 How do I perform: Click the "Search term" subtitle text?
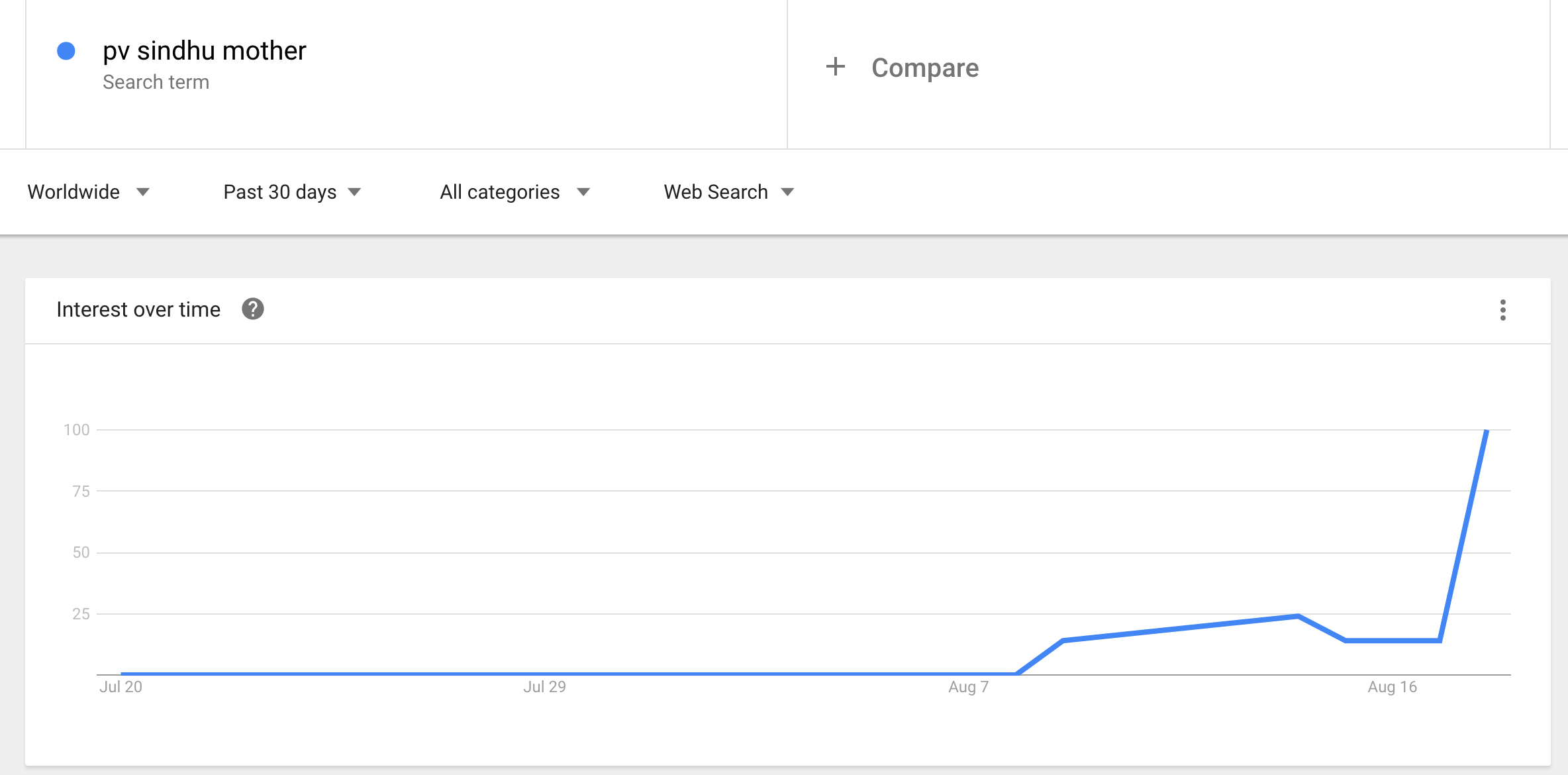coord(156,82)
